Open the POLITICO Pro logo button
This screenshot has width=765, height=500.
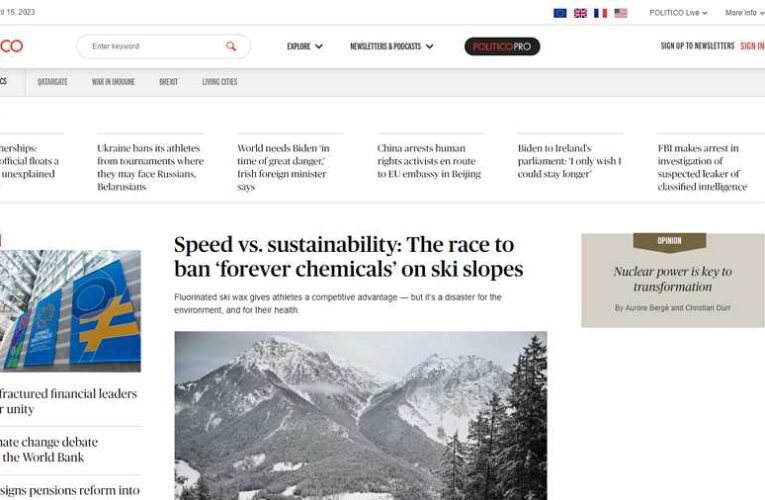click(502, 46)
